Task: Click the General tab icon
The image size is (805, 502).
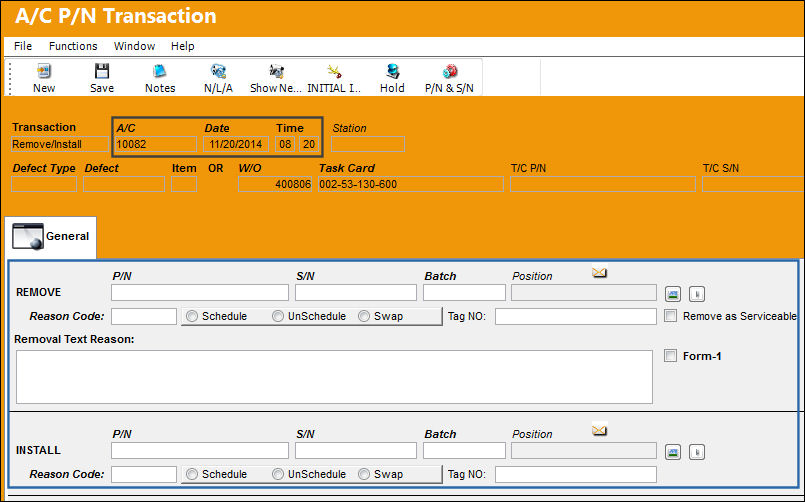Action: (x=28, y=236)
